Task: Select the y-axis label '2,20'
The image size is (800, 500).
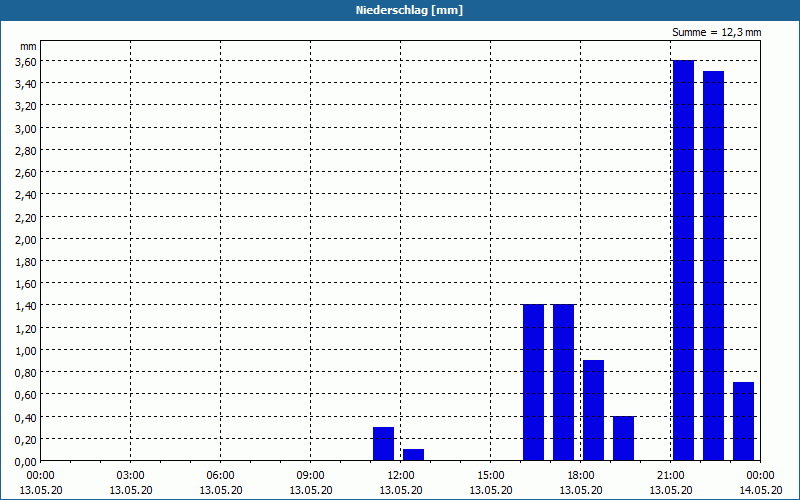Action: [26, 217]
